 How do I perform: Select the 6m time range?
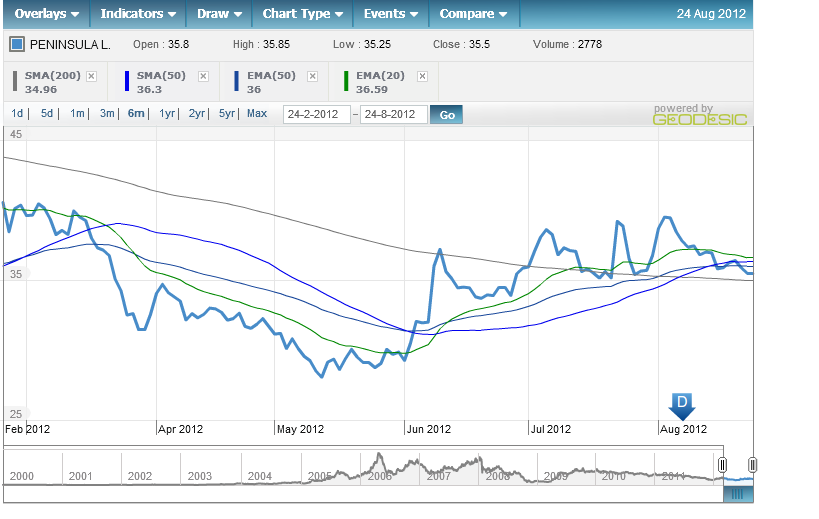[x=136, y=113]
